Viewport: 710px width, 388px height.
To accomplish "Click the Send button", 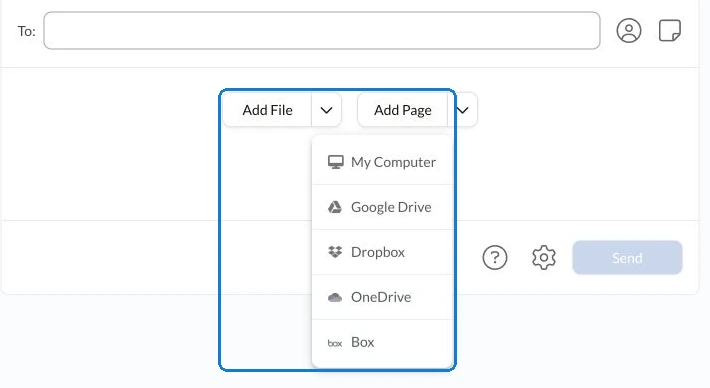I will [627, 258].
